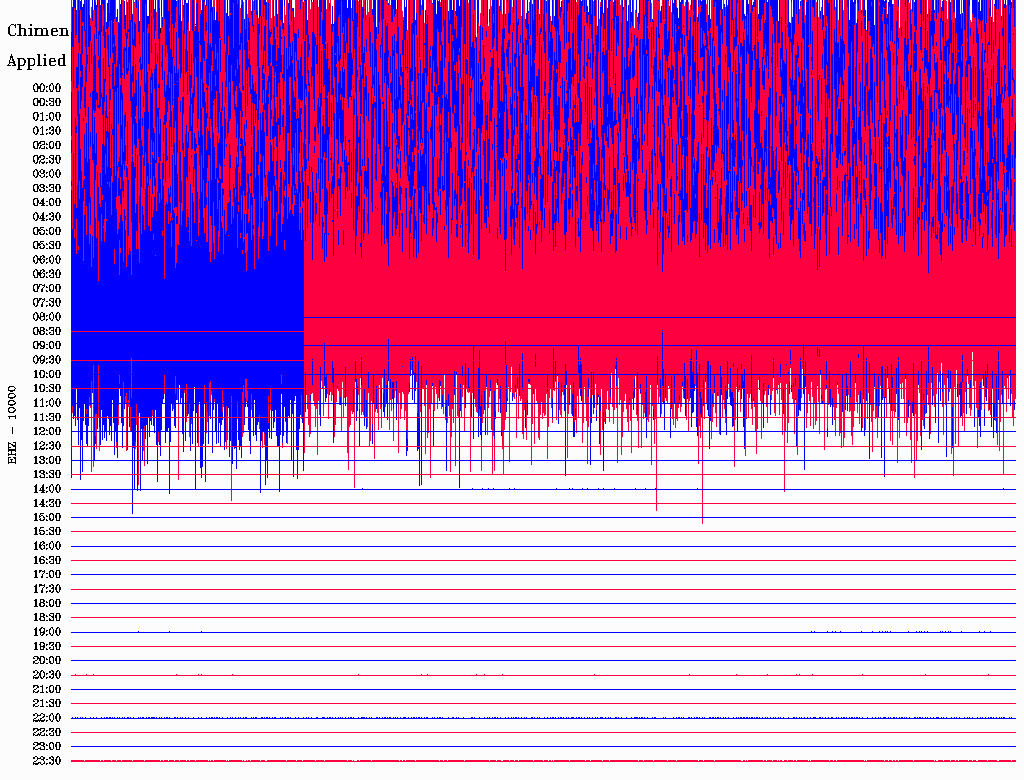Select the 10:00 time label
This screenshot has width=1024, height=780.
pyautogui.click(x=47, y=374)
